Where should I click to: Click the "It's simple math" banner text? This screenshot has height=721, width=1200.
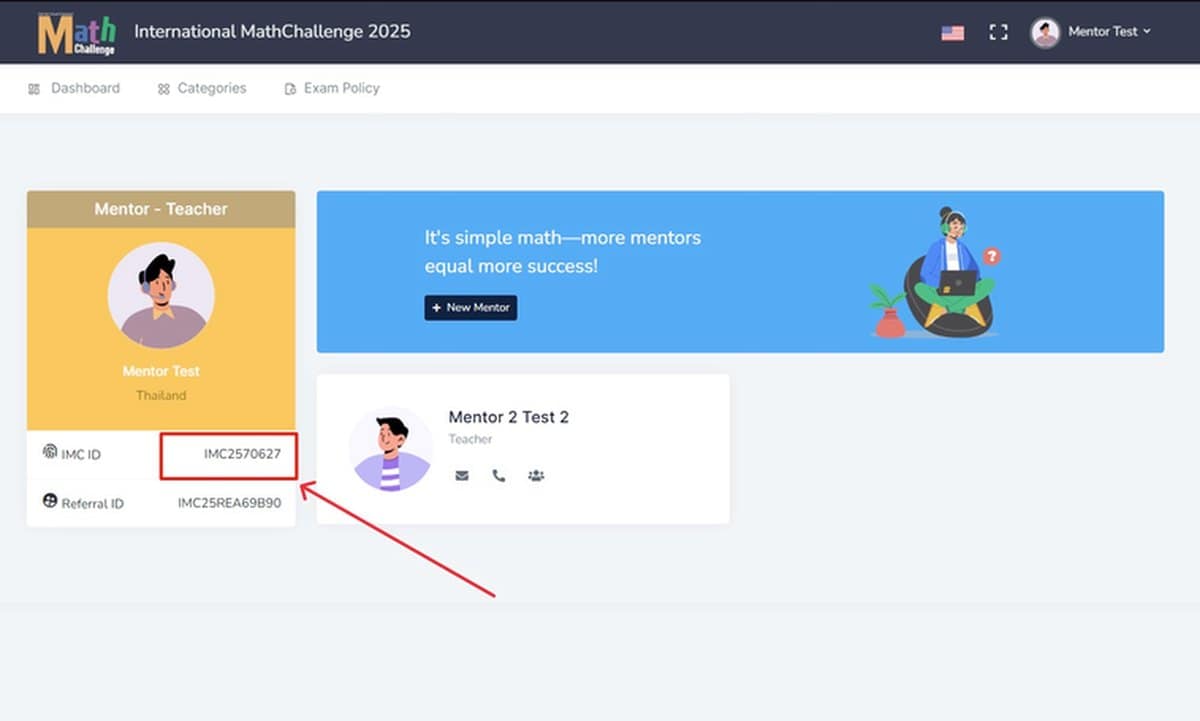click(x=563, y=252)
